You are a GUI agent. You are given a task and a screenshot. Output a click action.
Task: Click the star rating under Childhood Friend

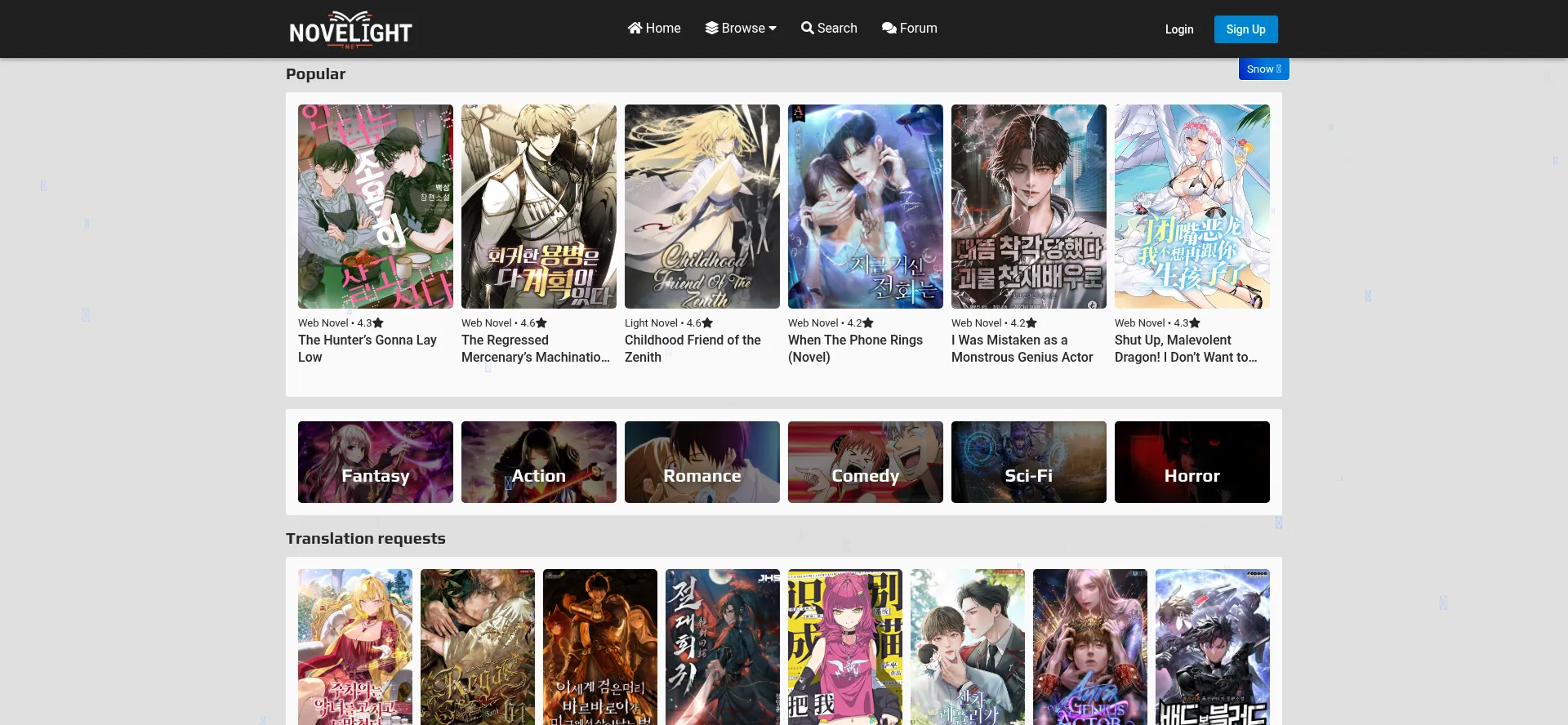pyautogui.click(x=700, y=323)
